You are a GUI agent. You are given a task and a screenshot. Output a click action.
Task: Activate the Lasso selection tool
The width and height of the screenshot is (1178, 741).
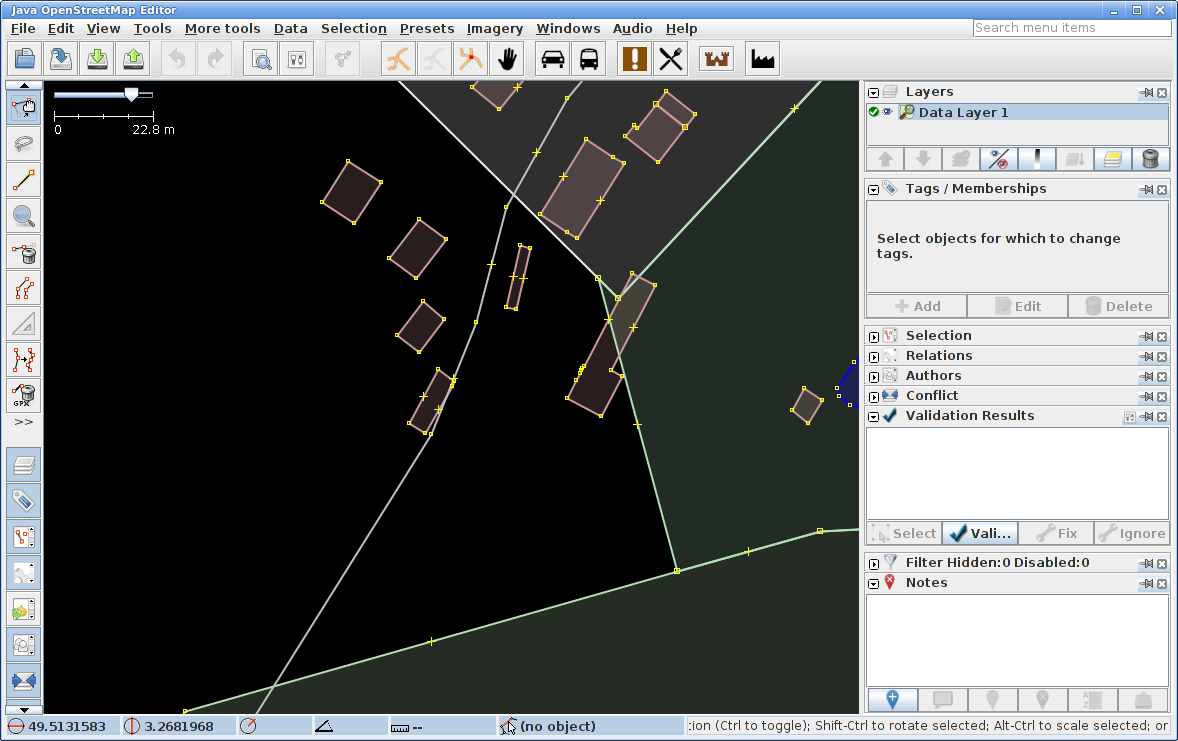pyautogui.click(x=24, y=143)
